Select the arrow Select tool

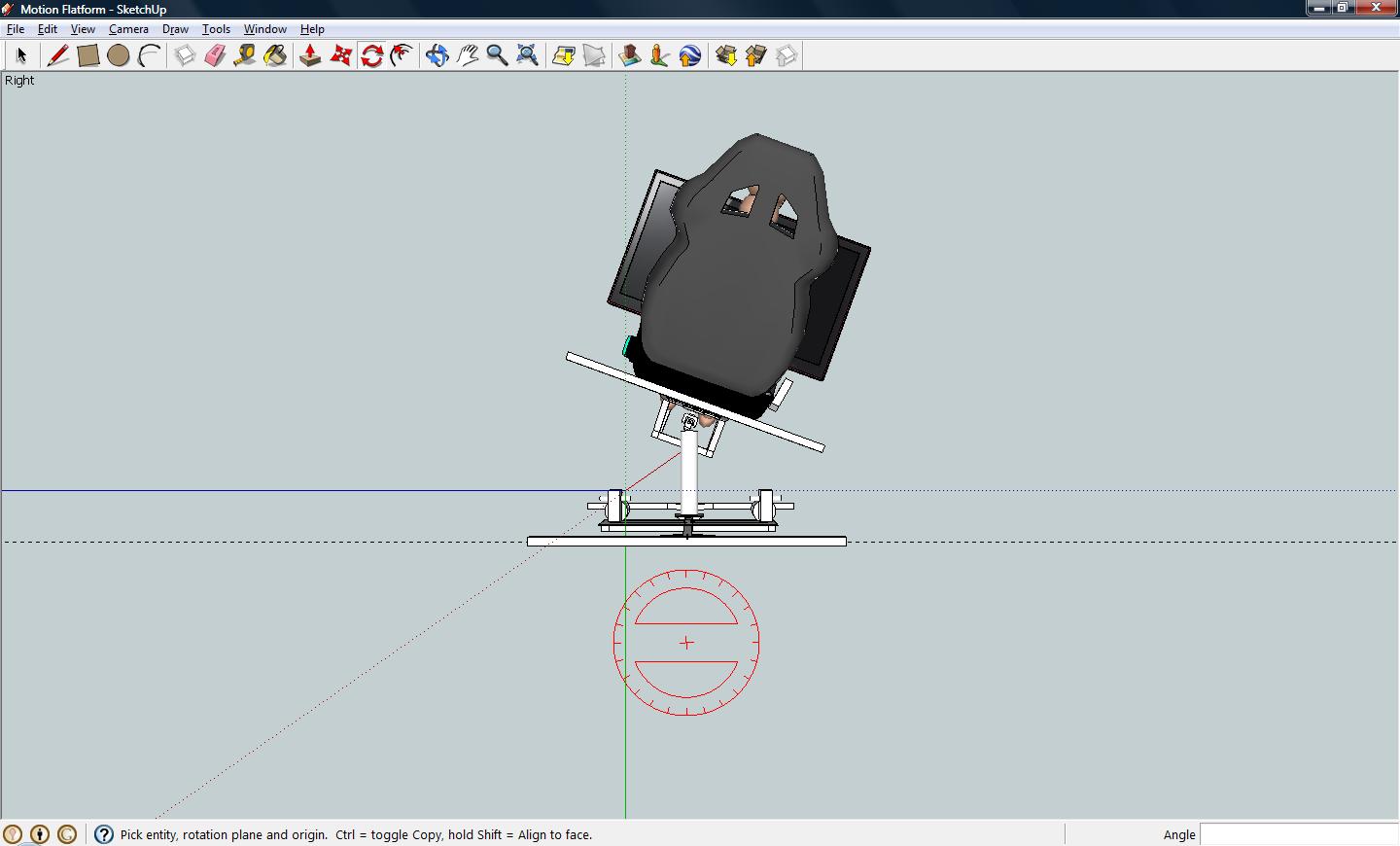(21, 55)
